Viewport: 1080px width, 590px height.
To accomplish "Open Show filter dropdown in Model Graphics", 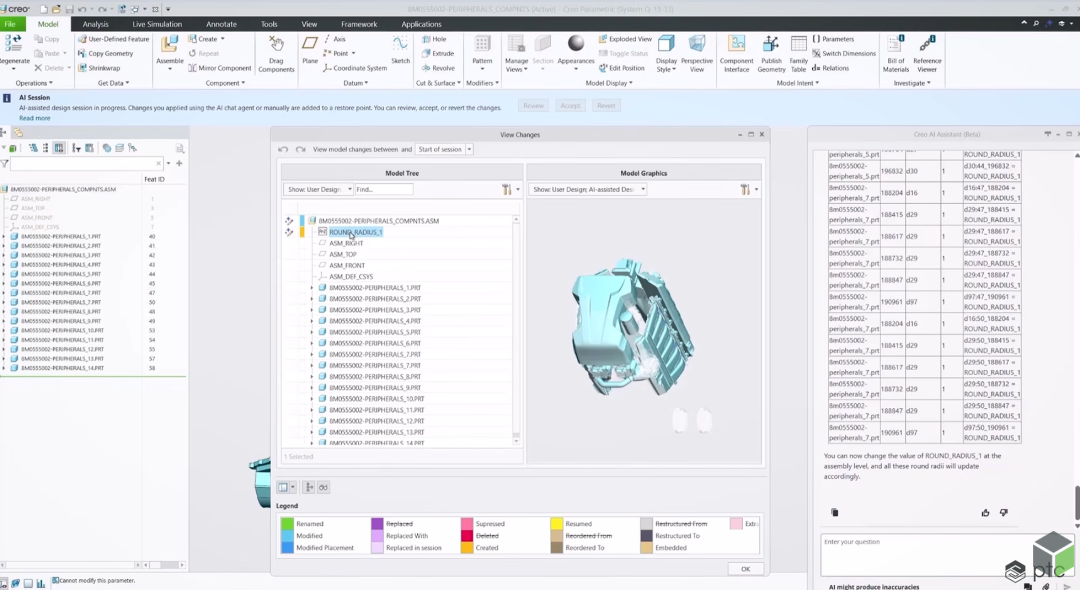I will 588,189.
